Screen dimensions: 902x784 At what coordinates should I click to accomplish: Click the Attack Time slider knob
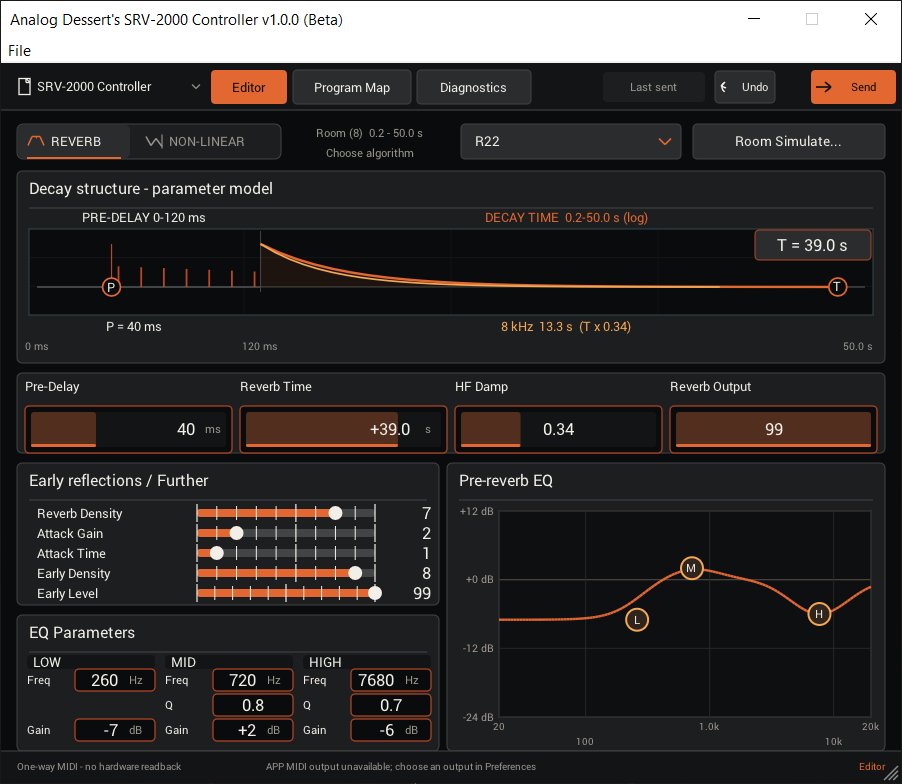coord(217,553)
